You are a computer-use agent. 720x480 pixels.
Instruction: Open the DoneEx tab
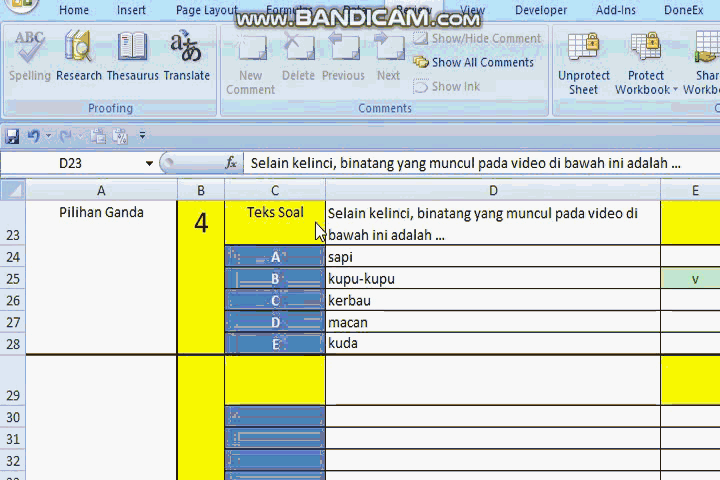(683, 10)
